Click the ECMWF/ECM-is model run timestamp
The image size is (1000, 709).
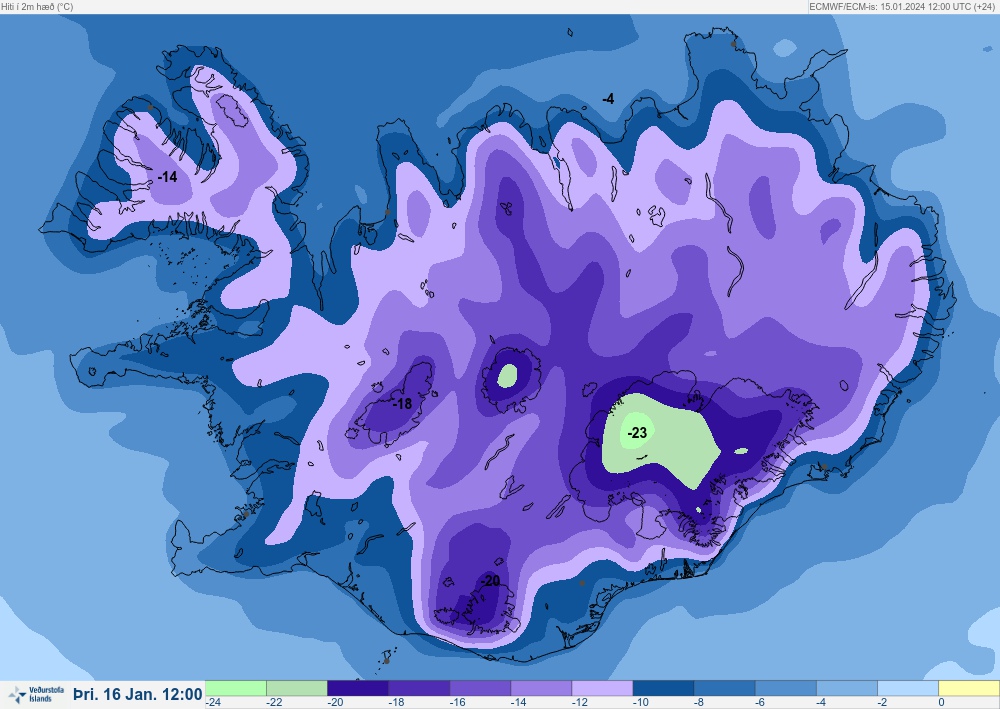click(902, 6)
